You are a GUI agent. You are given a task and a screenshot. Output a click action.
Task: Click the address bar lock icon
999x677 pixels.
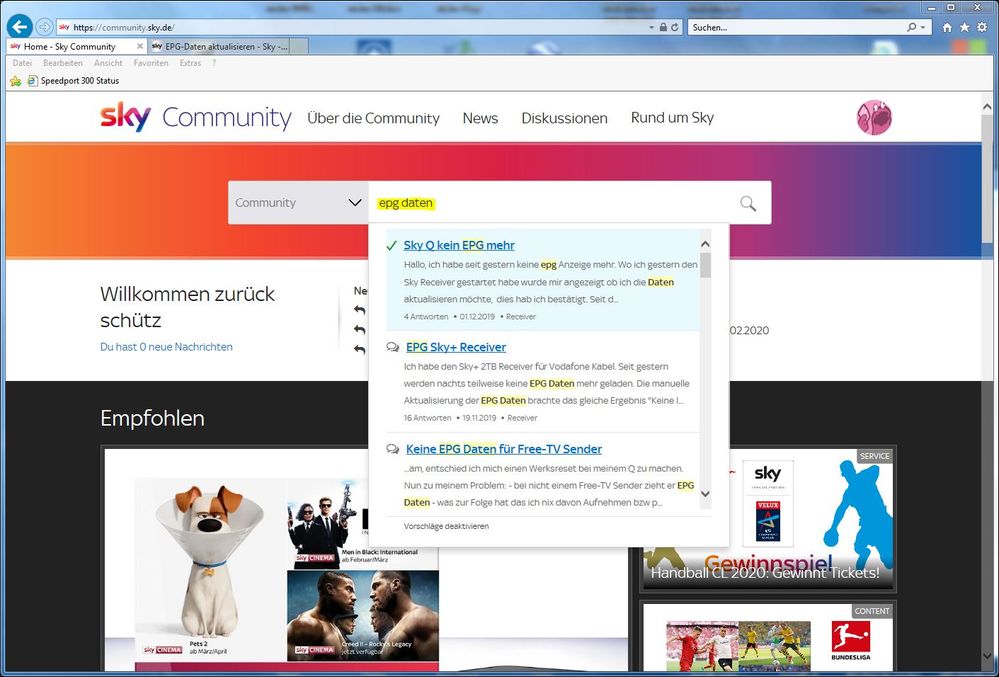(x=663, y=27)
